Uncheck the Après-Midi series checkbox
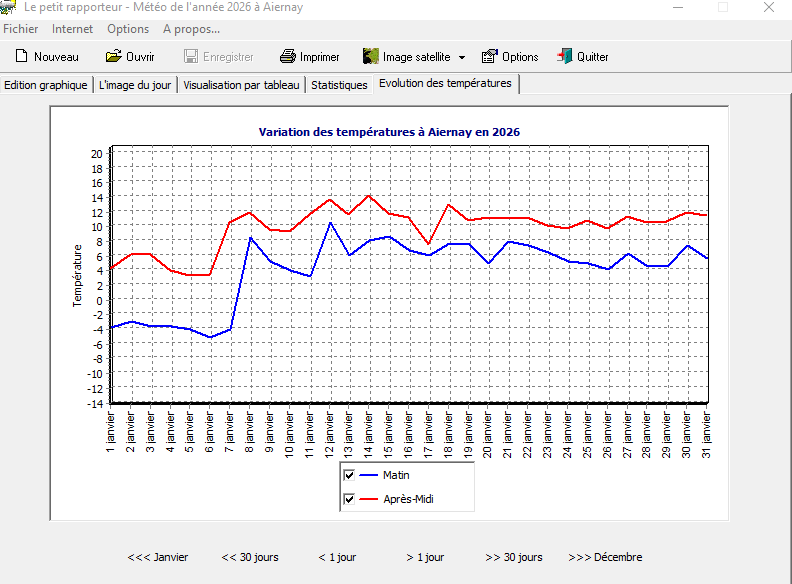The image size is (792, 584). pos(349,499)
